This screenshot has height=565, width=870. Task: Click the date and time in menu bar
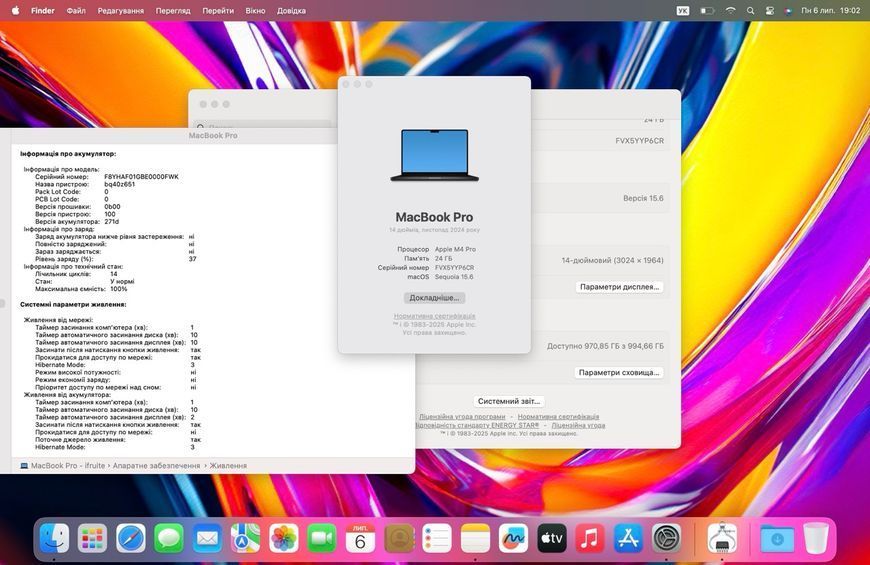tap(831, 10)
